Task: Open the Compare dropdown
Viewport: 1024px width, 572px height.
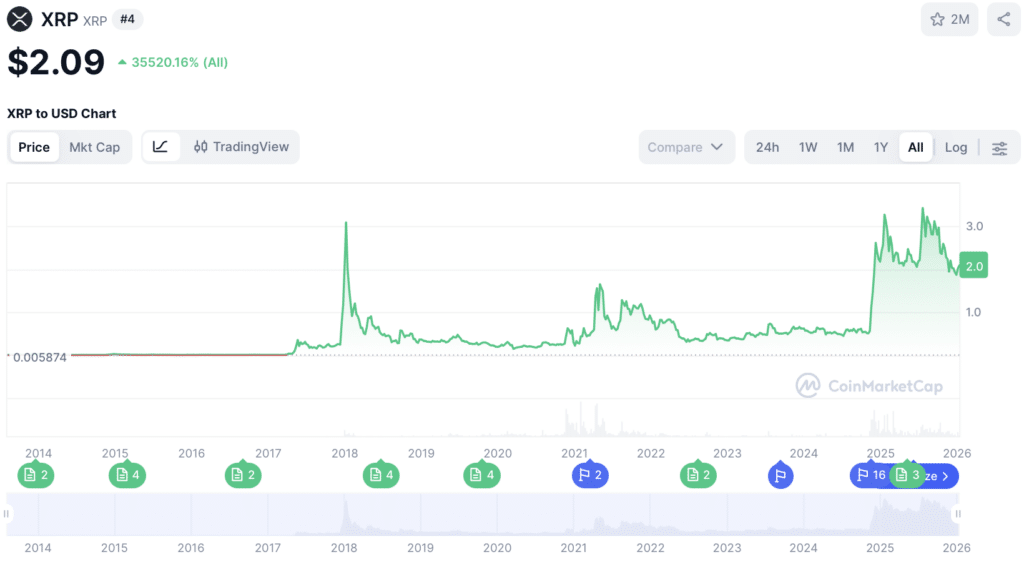Action: pos(686,147)
